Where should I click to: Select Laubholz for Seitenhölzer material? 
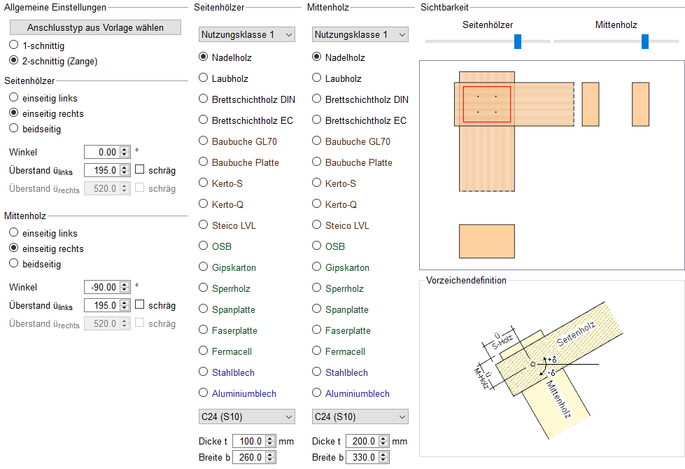coord(205,78)
